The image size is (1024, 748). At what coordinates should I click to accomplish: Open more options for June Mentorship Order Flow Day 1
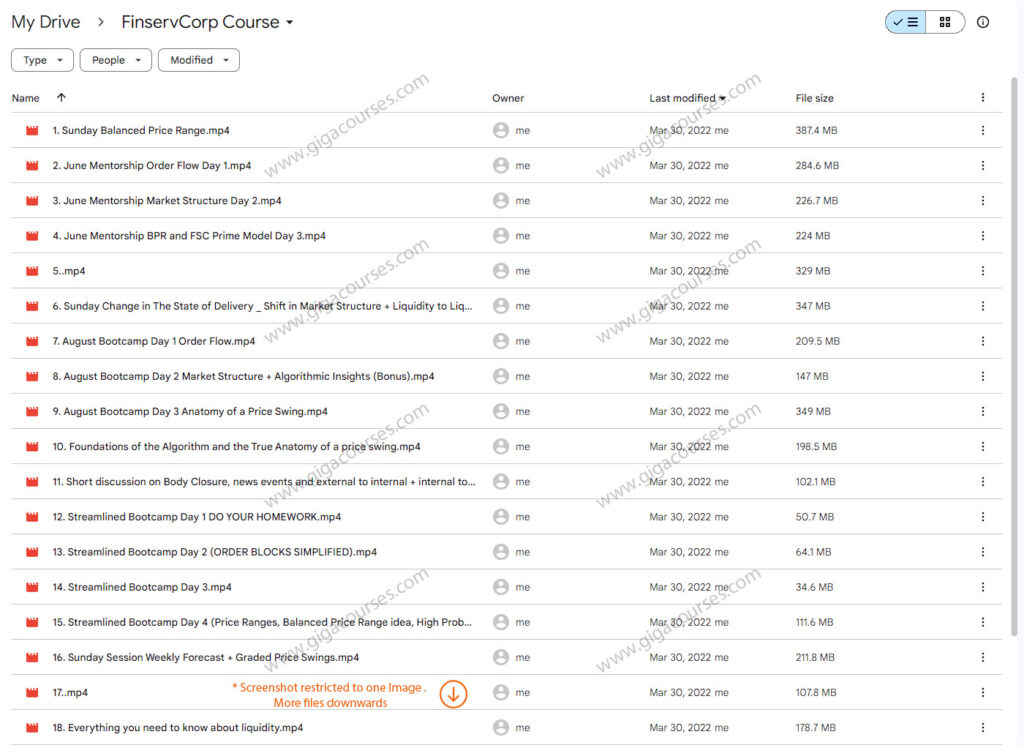point(982,165)
